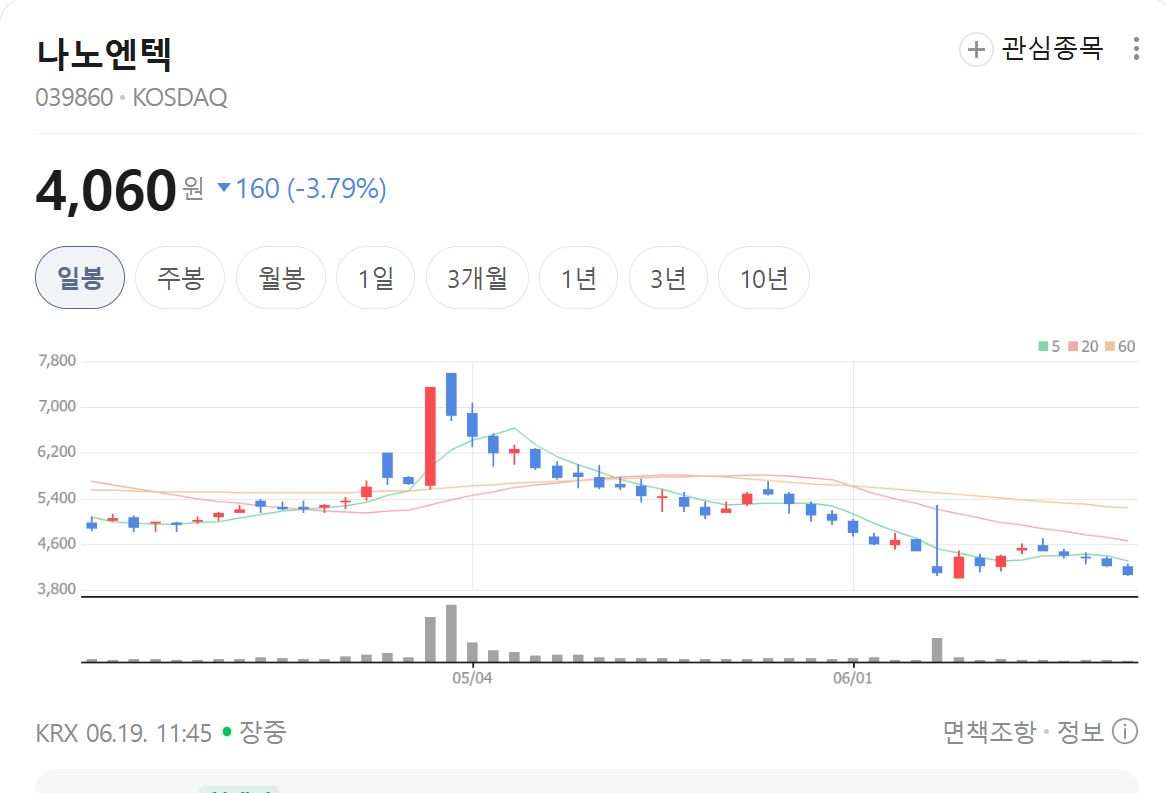Click the current price 4,060
Image resolution: width=1167 pixels, height=793 pixels.
(x=106, y=191)
